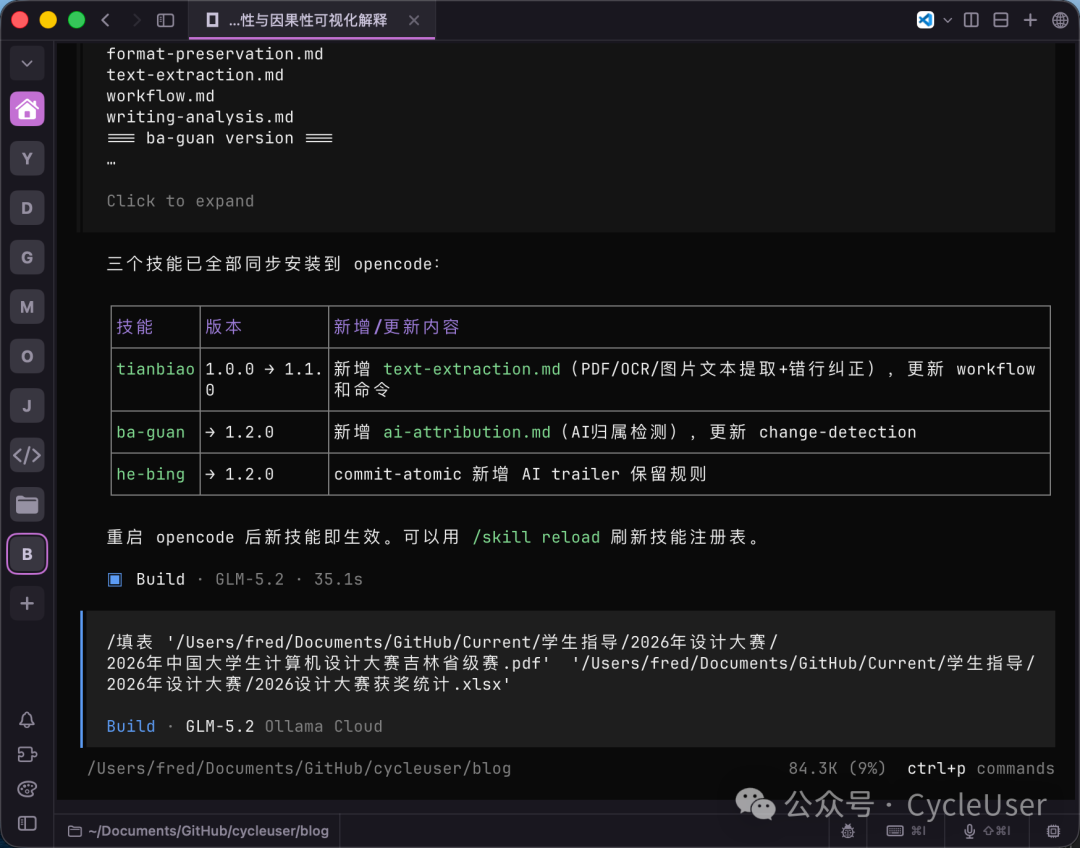This screenshot has height=848, width=1080.
Task: Click the 84.3K (9%) context usage
Action: pyautogui.click(x=837, y=768)
